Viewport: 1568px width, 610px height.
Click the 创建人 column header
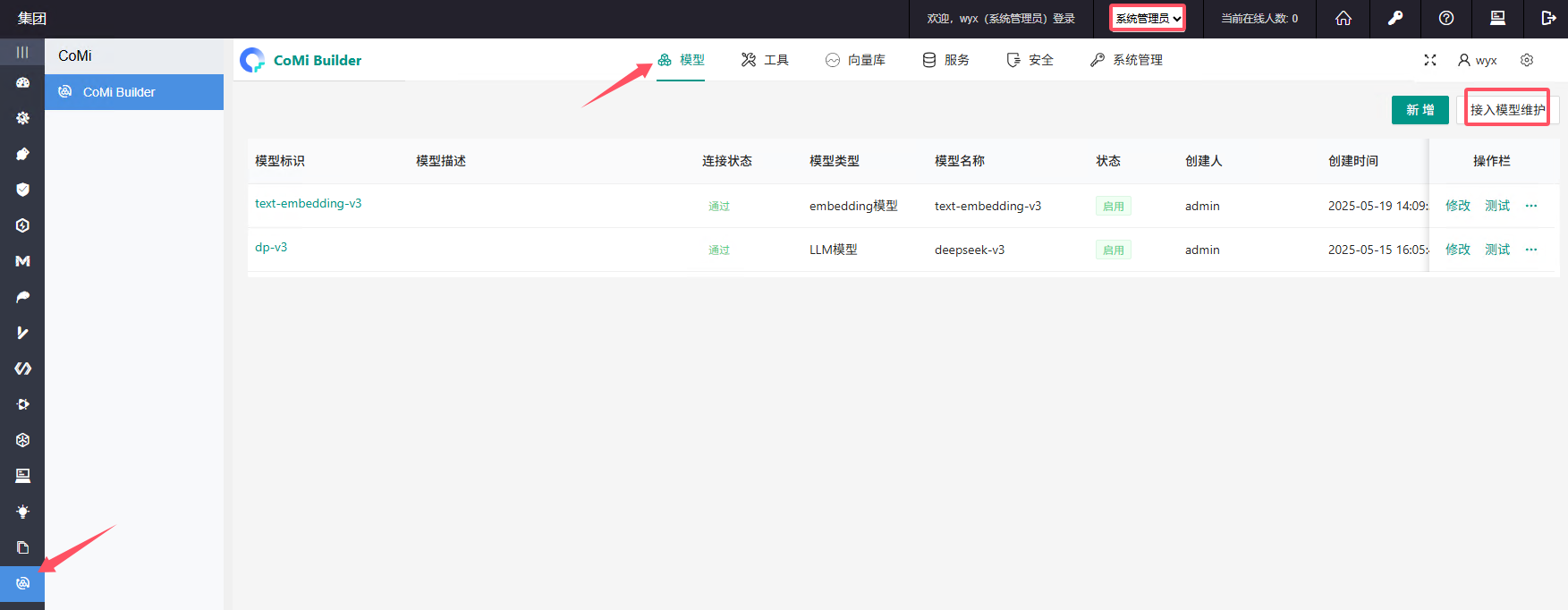click(1204, 161)
